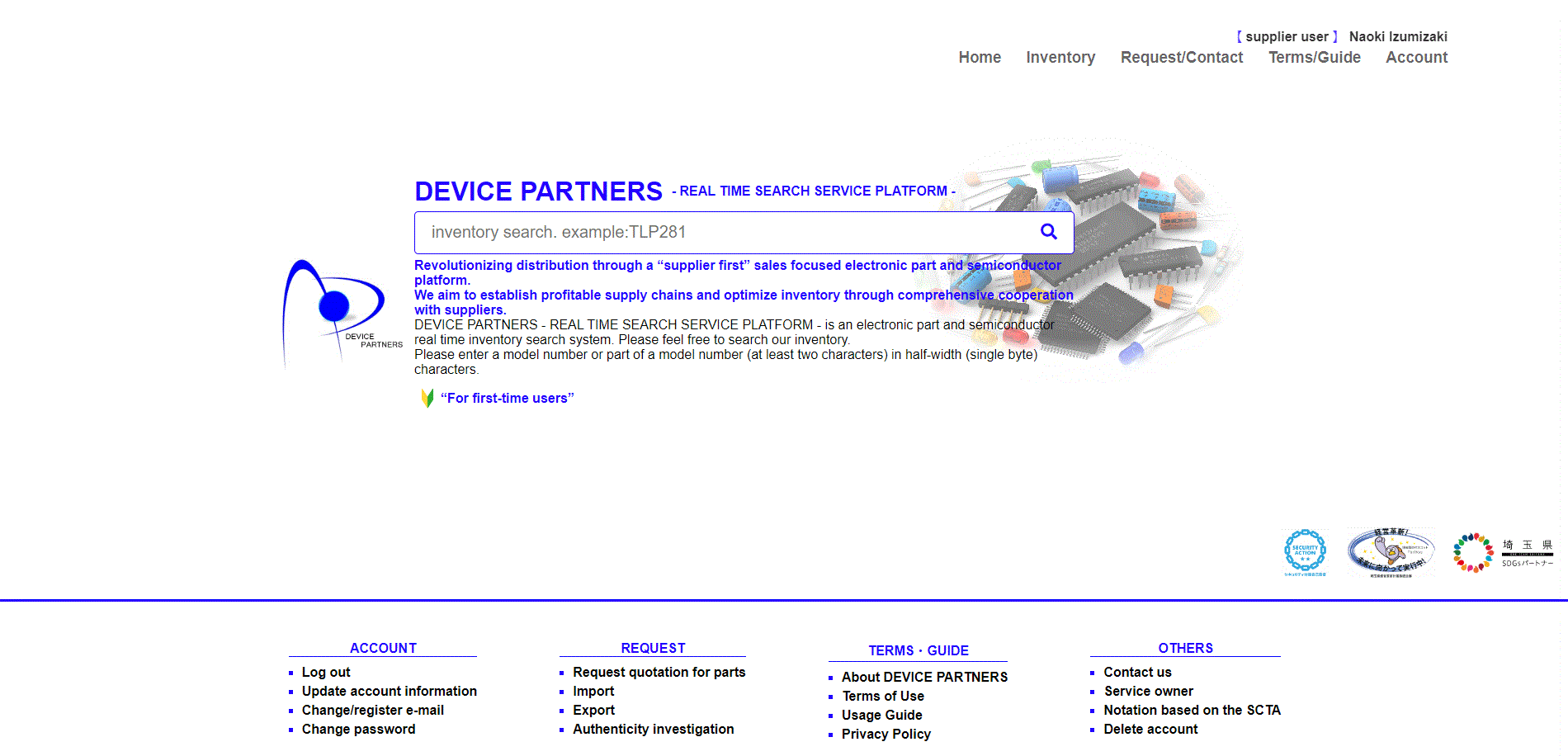
Task: Open Update account information
Action: 390,691
